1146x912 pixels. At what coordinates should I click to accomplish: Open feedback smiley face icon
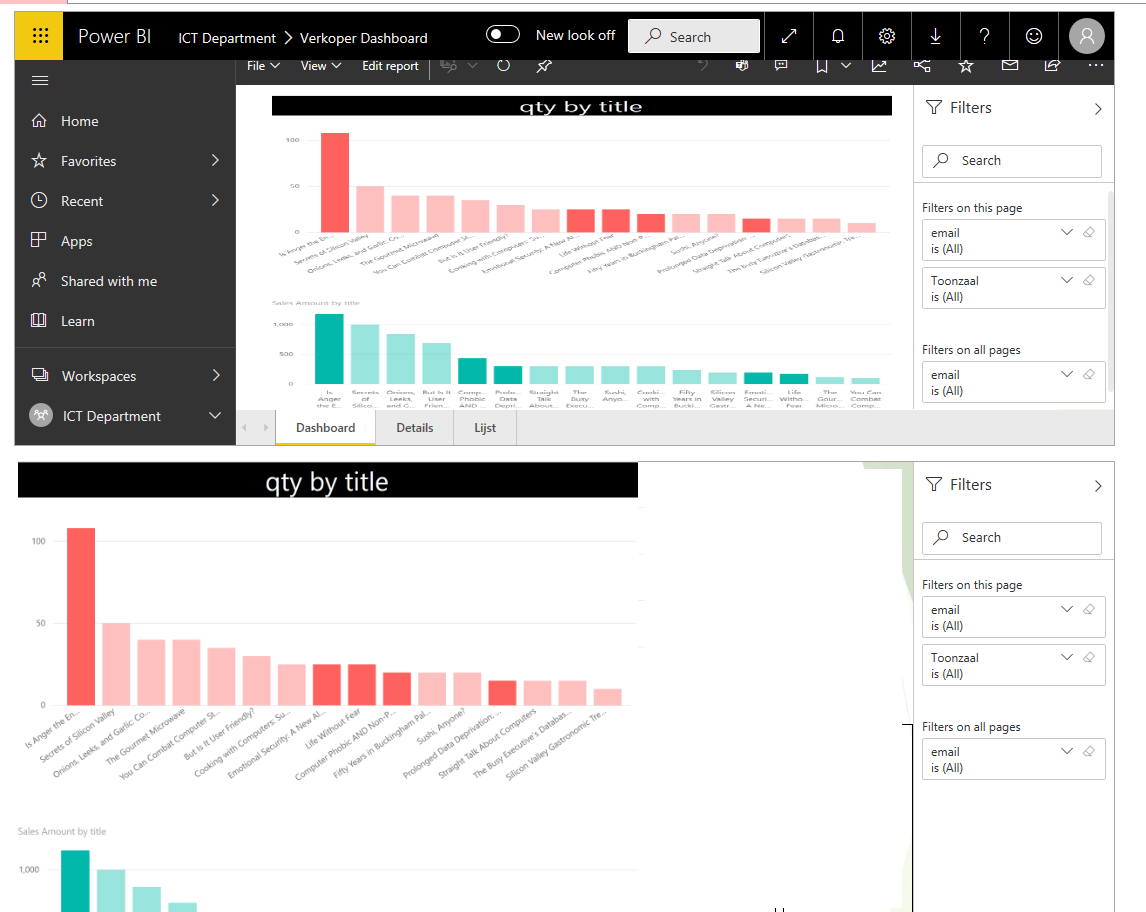coord(1033,36)
